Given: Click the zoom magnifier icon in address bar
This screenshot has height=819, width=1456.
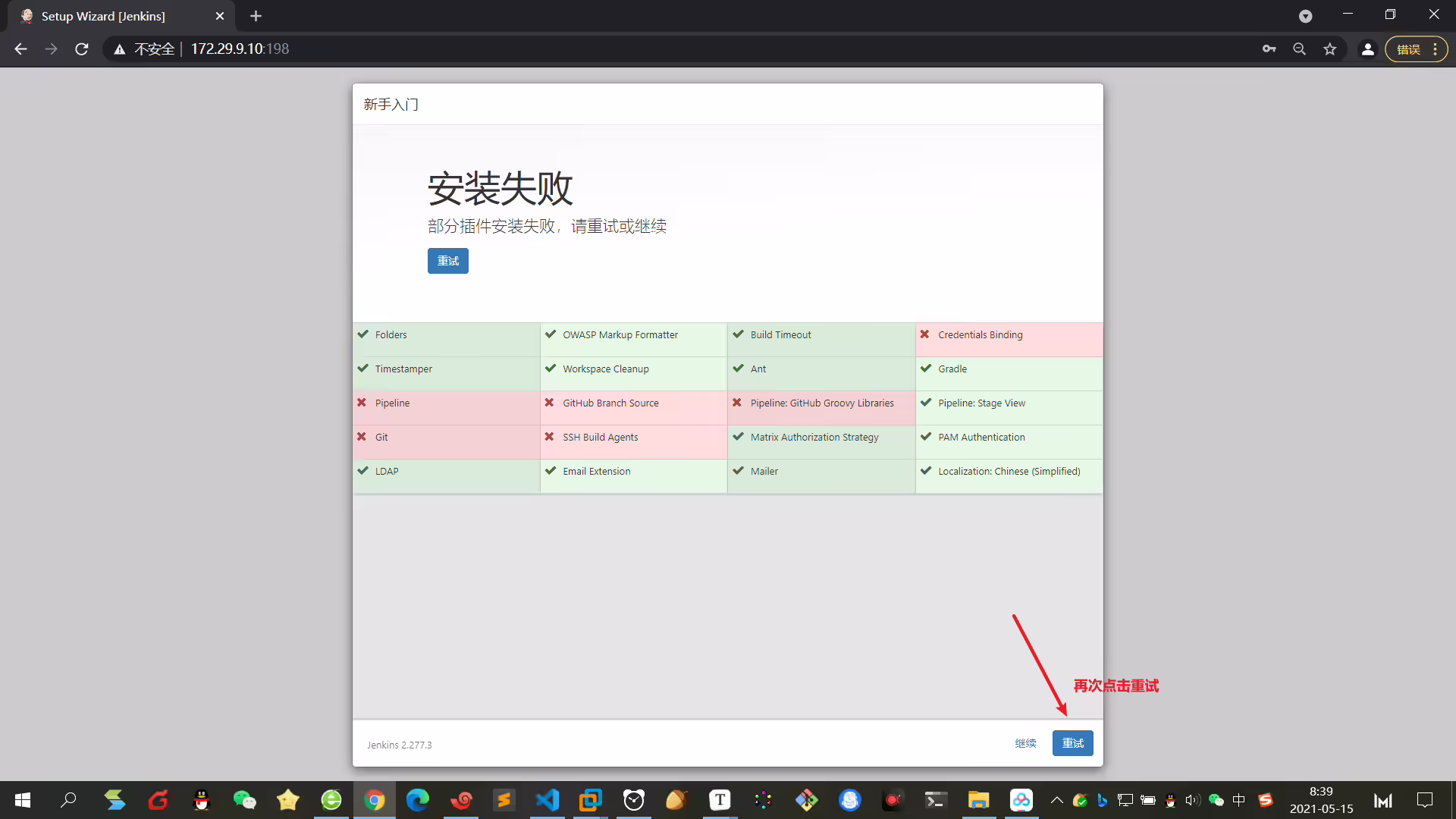Looking at the screenshot, I should tap(1299, 49).
